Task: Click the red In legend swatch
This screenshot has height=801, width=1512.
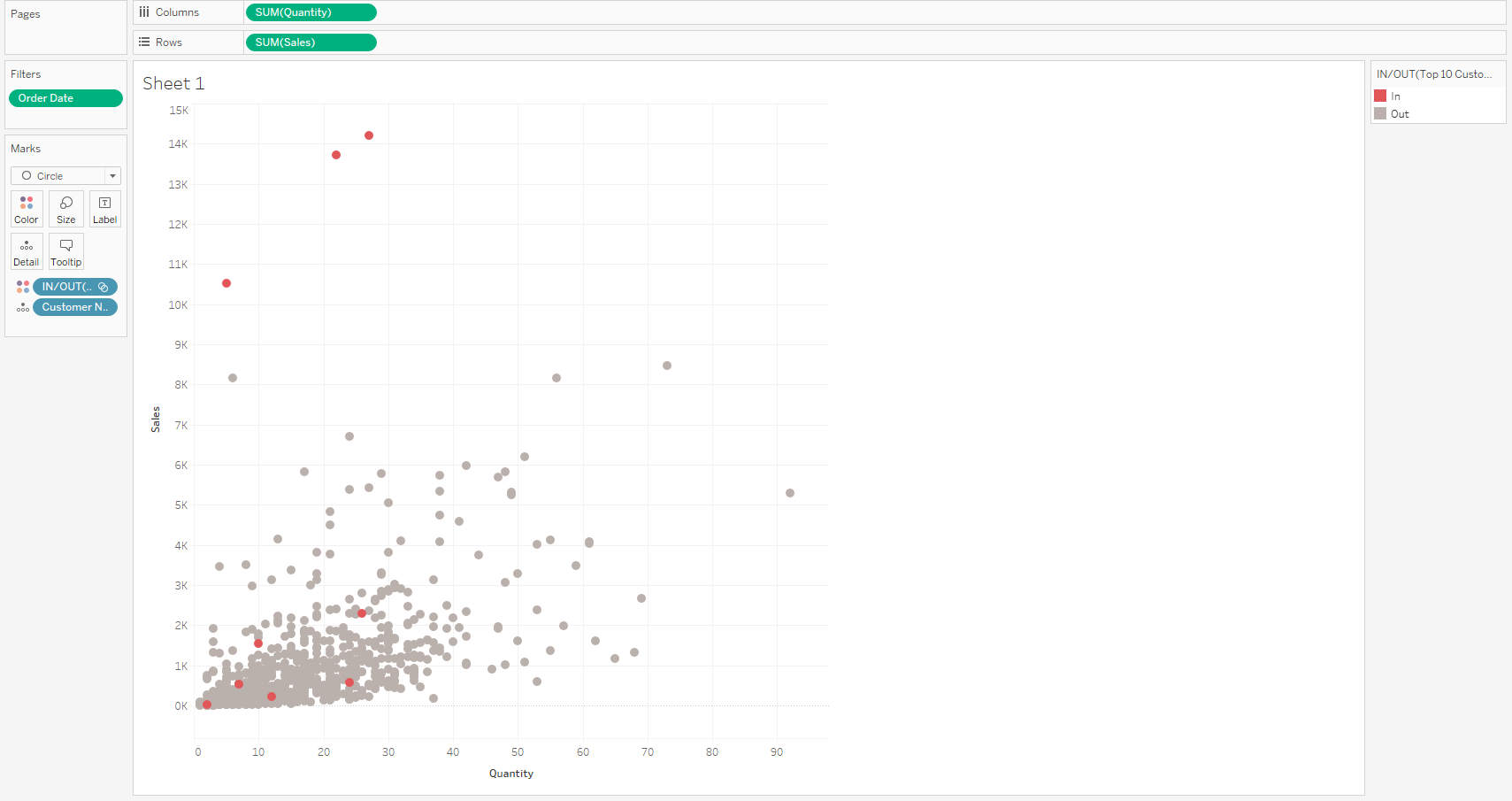Action: [x=1380, y=96]
